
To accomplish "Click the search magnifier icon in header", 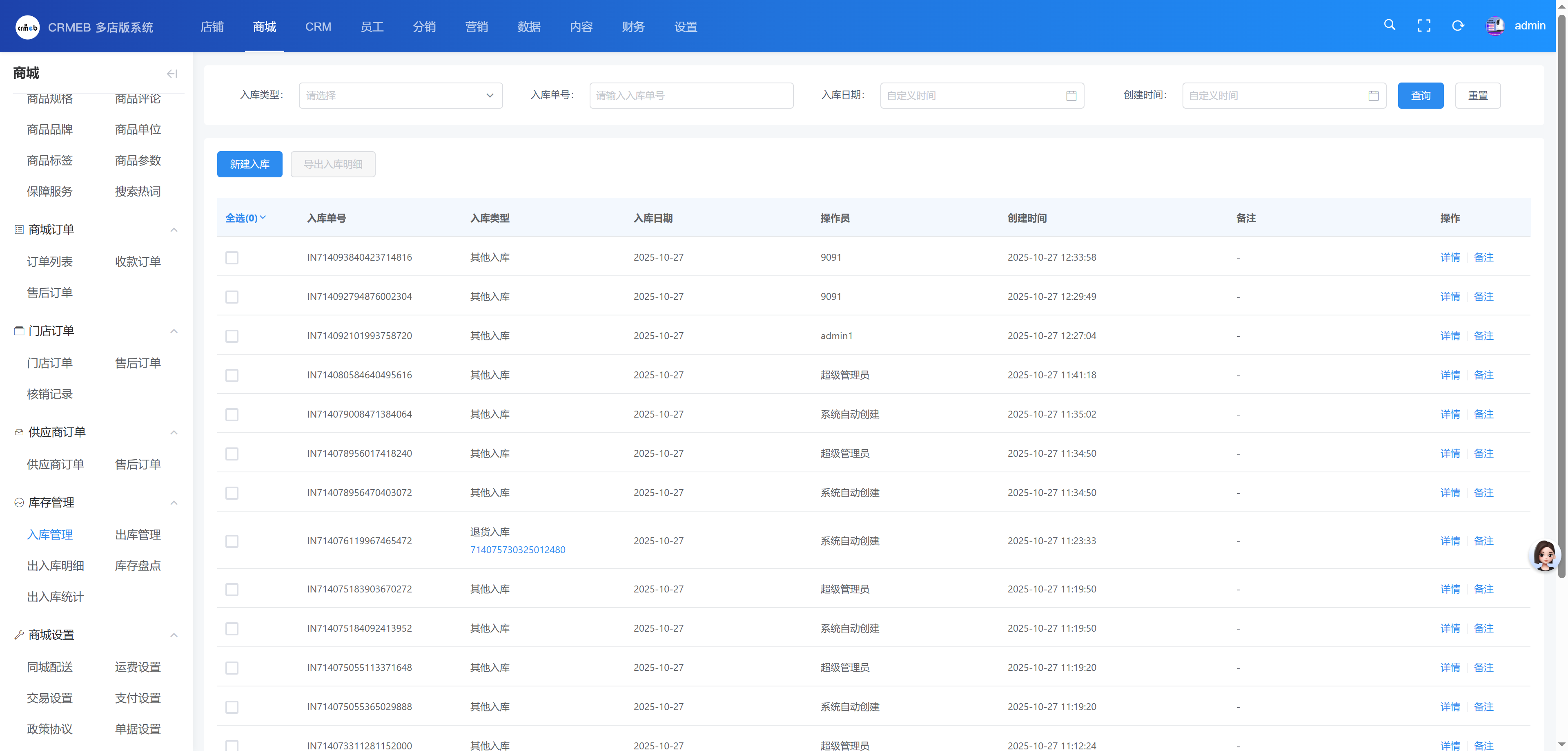I will (x=1389, y=25).
